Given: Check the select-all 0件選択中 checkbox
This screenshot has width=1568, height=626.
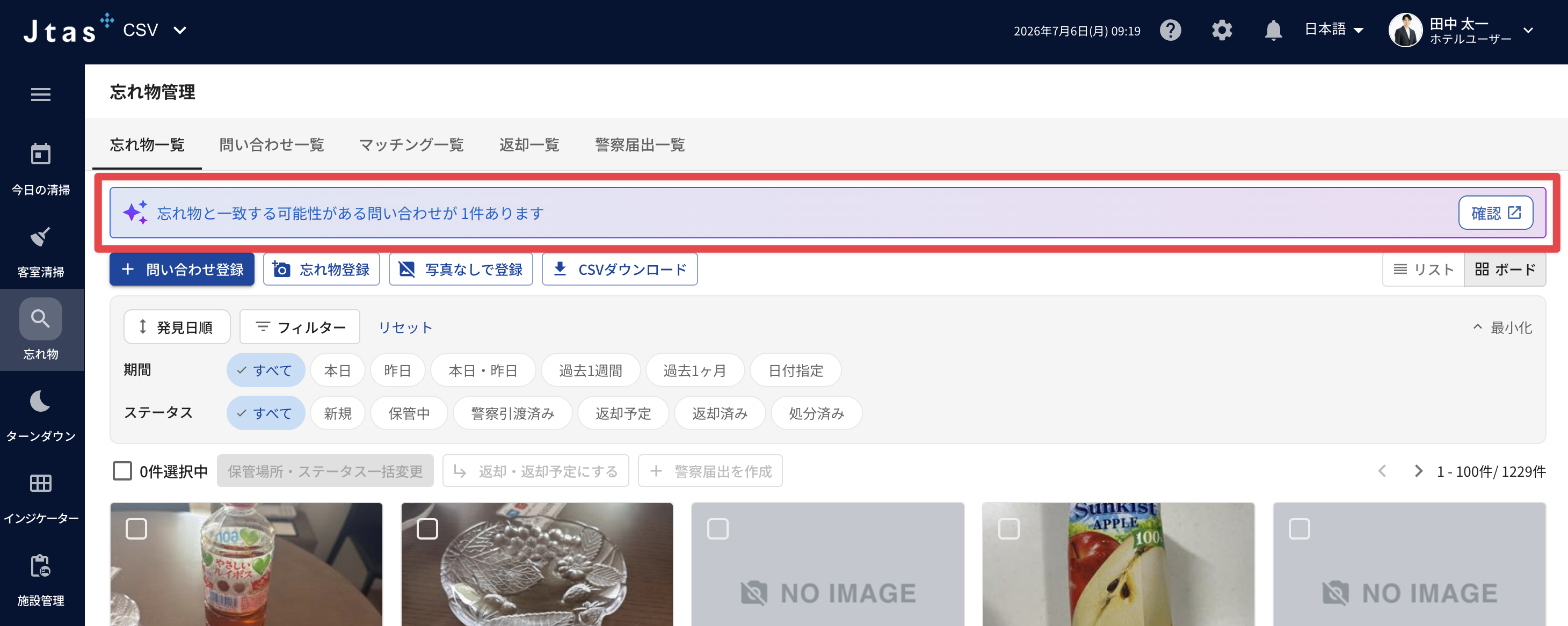Looking at the screenshot, I should (x=122, y=471).
